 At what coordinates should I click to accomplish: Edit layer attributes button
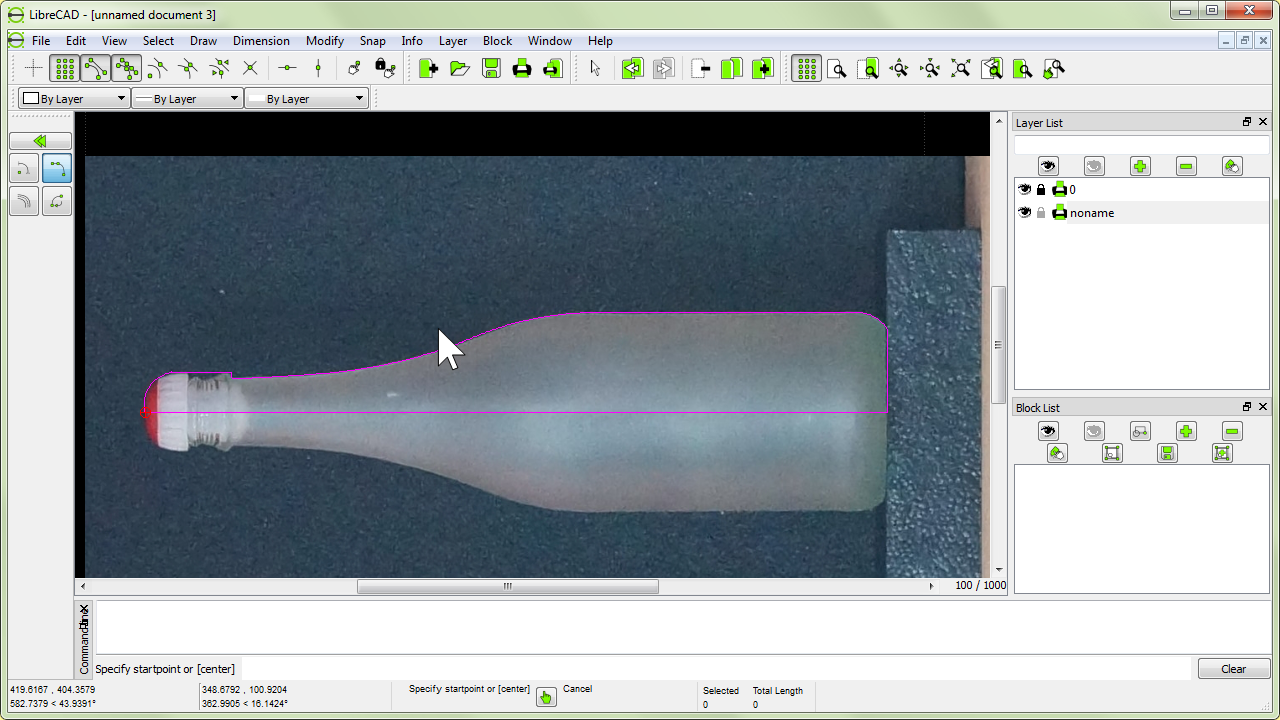(x=1232, y=166)
